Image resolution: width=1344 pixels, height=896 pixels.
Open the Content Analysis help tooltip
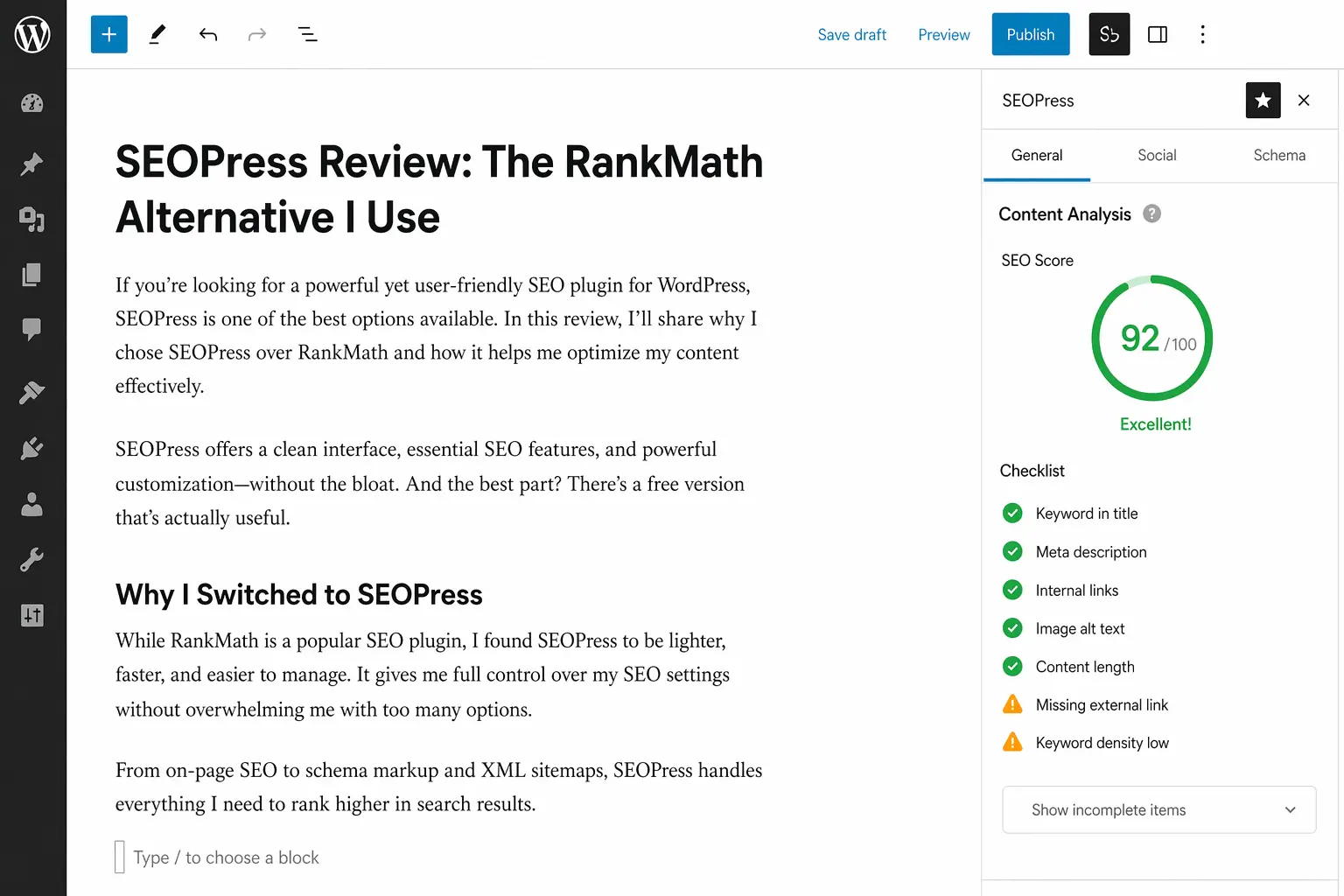tap(1152, 213)
